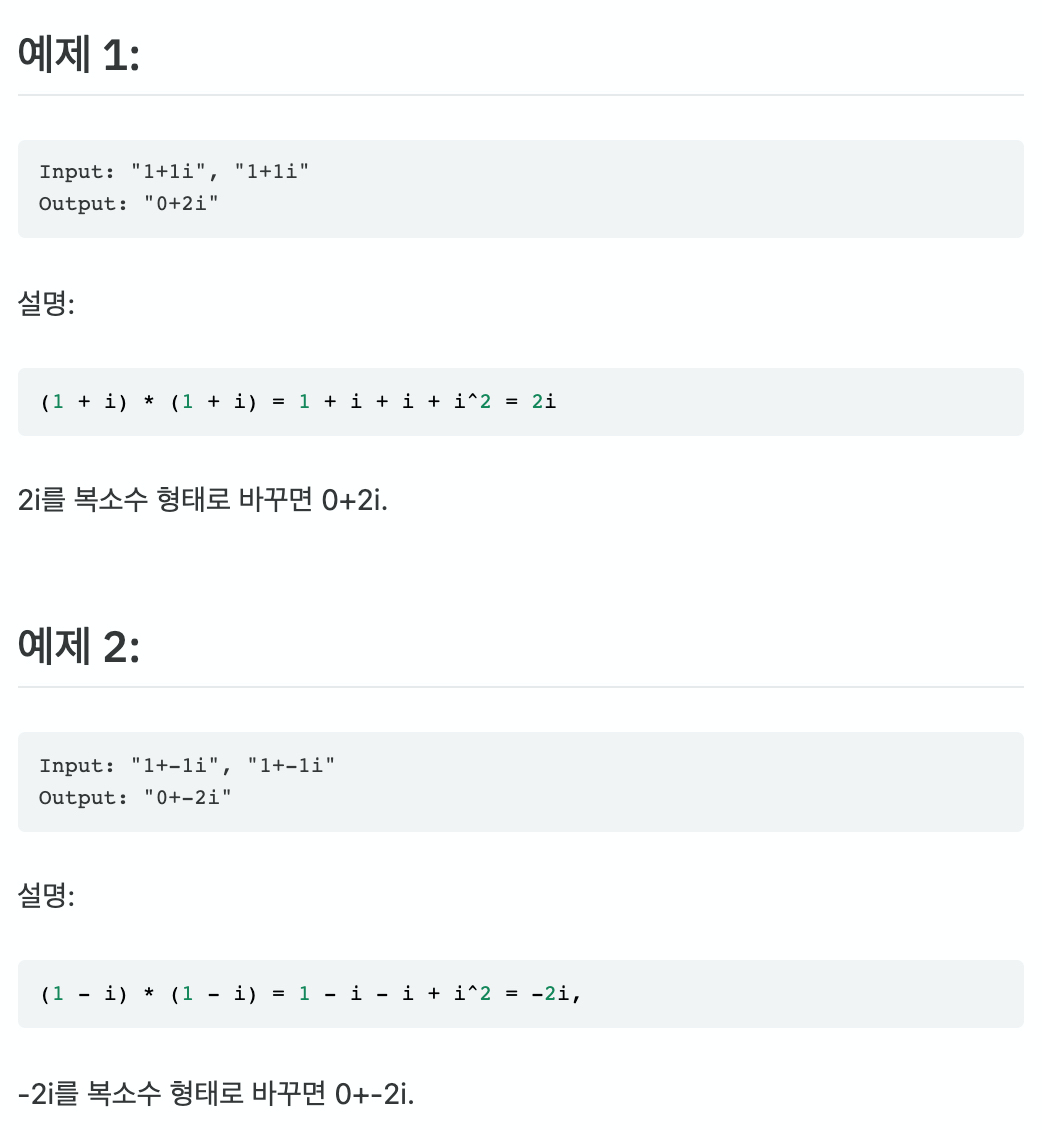
Task: Click the horizontal divider under 예제 1
Action: click(x=520, y=94)
